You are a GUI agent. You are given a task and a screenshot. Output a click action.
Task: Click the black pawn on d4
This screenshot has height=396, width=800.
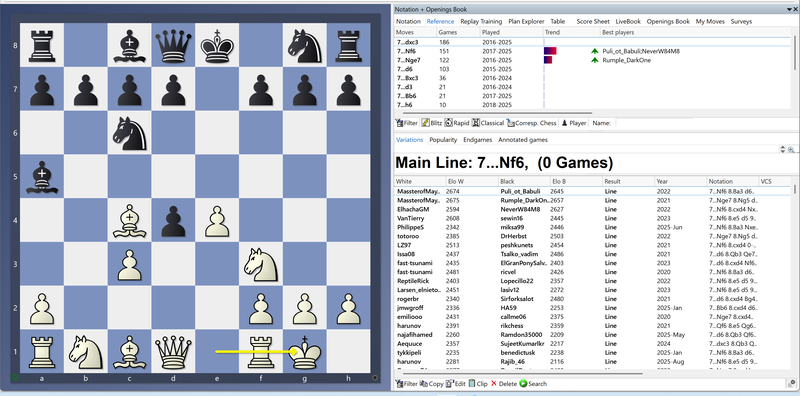pyautogui.click(x=173, y=221)
